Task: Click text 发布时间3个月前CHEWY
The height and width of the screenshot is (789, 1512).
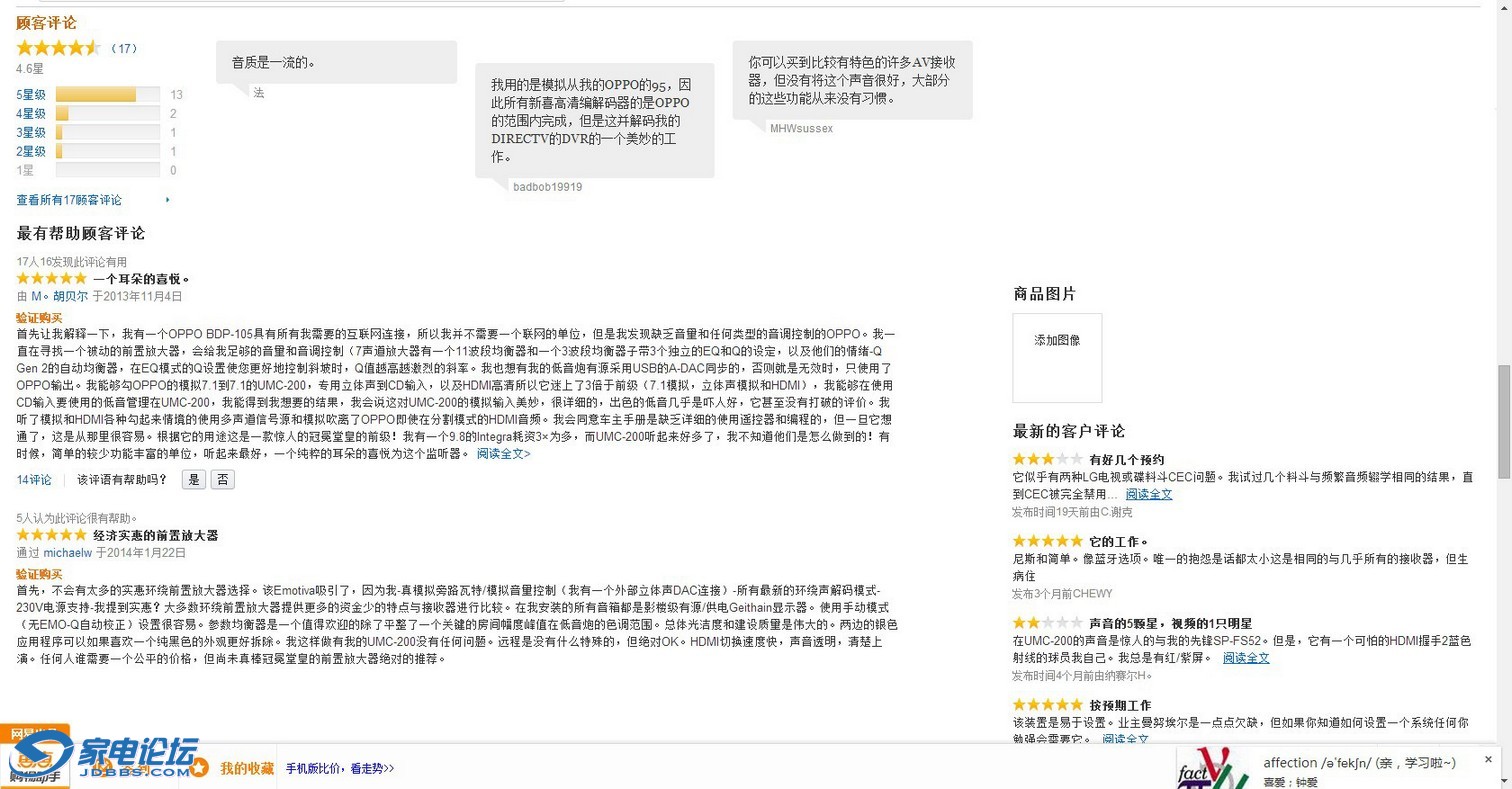Action: [1062, 593]
